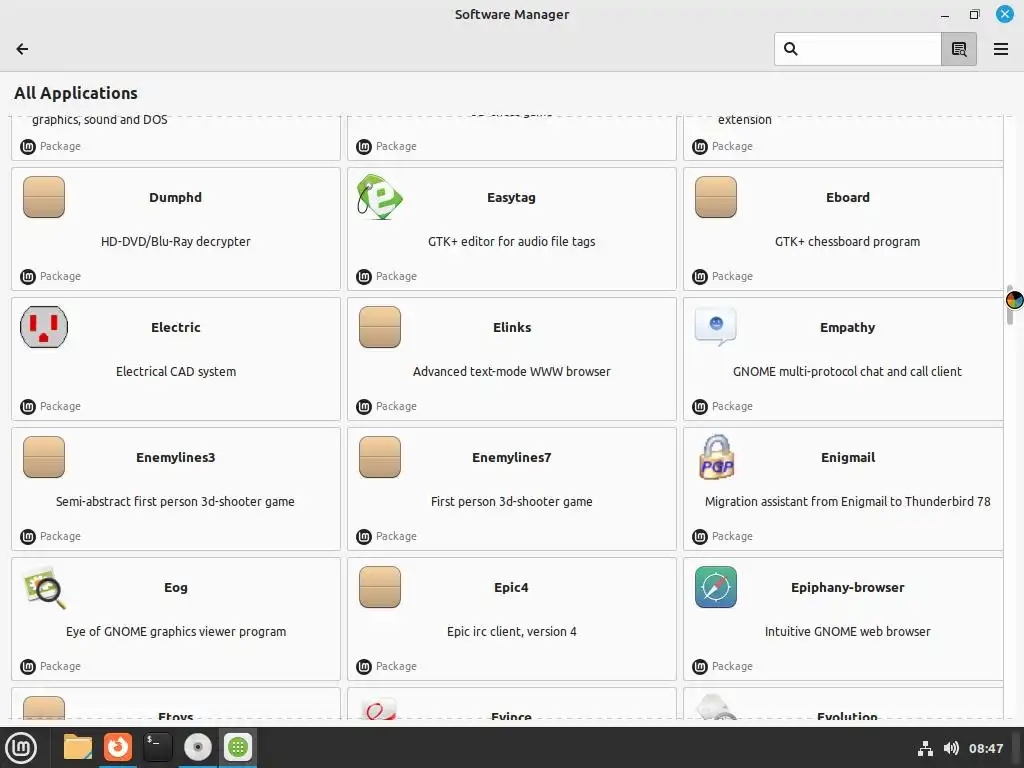Select 'Advanced text-mode WWW browser' description

tap(511, 372)
